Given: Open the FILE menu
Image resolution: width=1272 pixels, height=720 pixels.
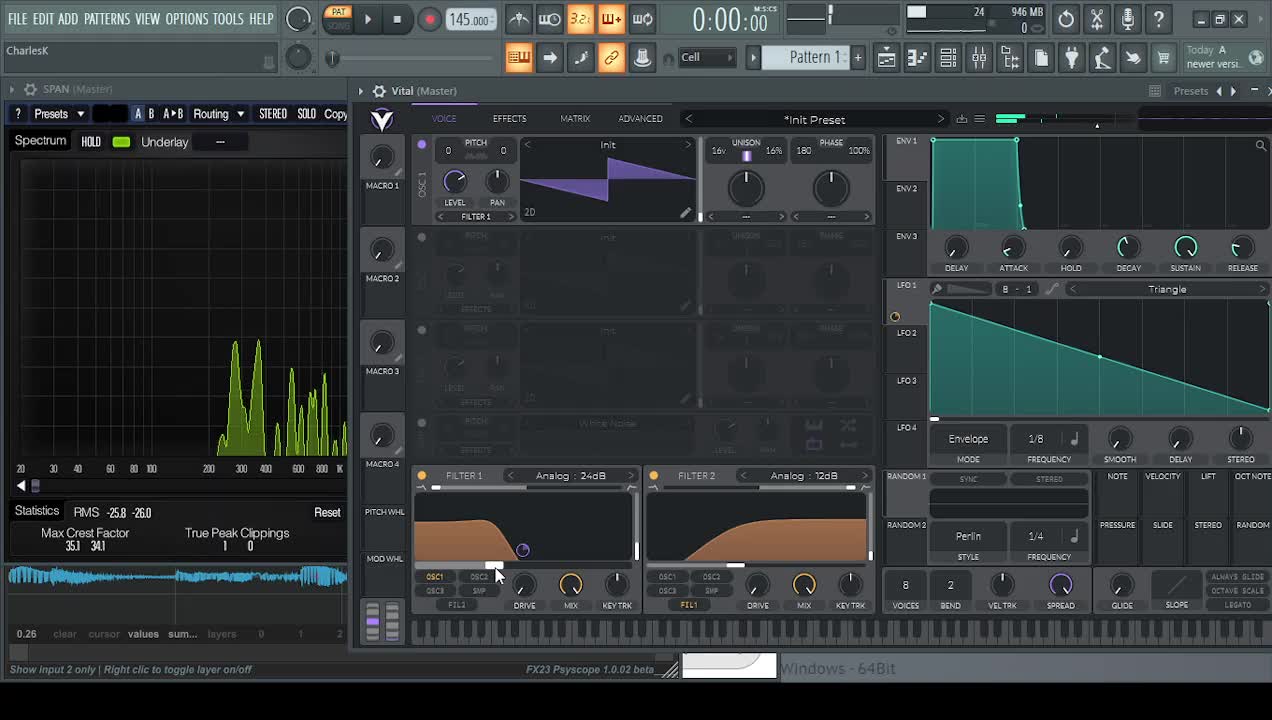Looking at the screenshot, I should [x=18, y=19].
